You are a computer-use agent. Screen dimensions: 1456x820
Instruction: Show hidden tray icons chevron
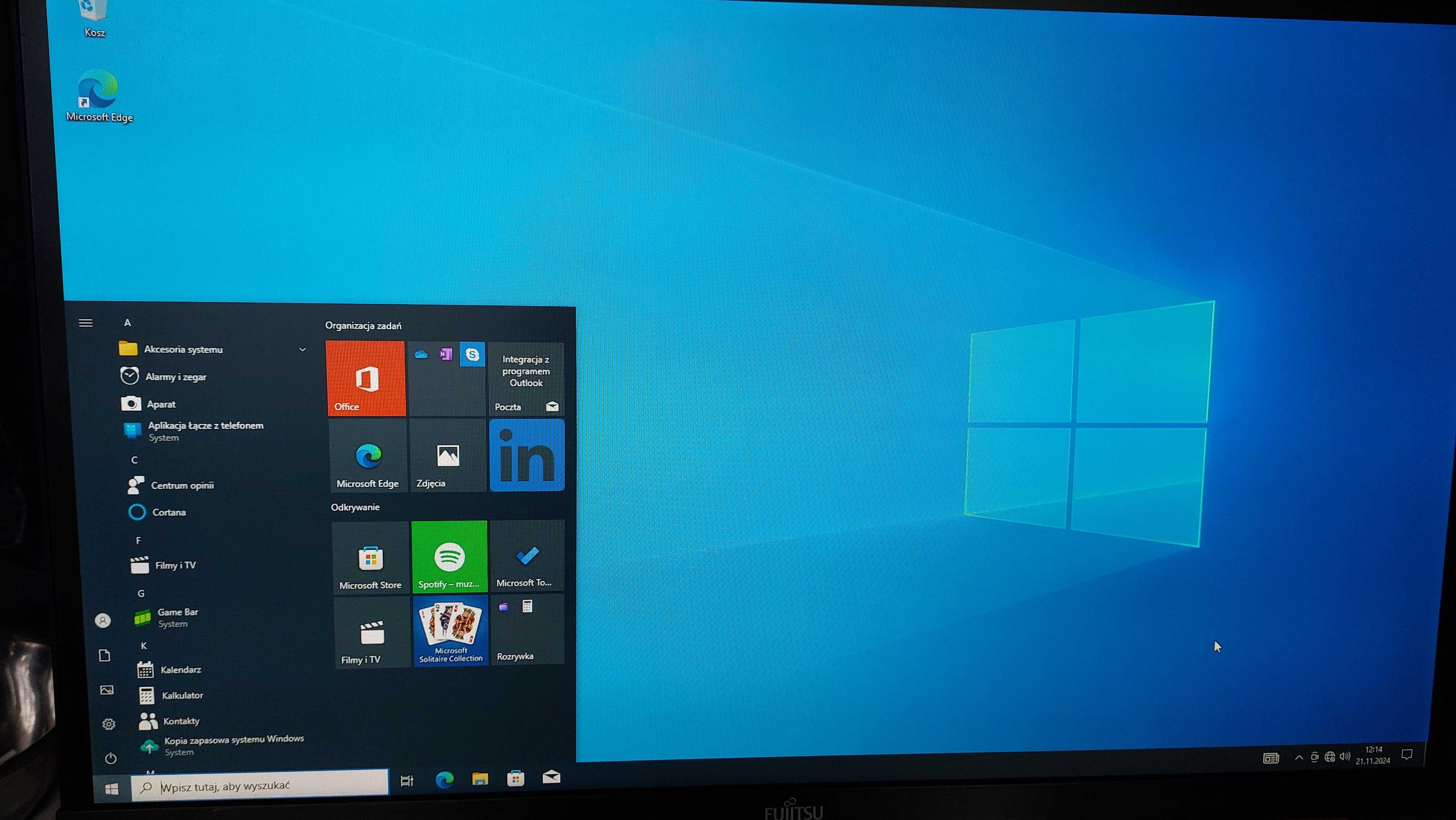pyautogui.click(x=1299, y=758)
